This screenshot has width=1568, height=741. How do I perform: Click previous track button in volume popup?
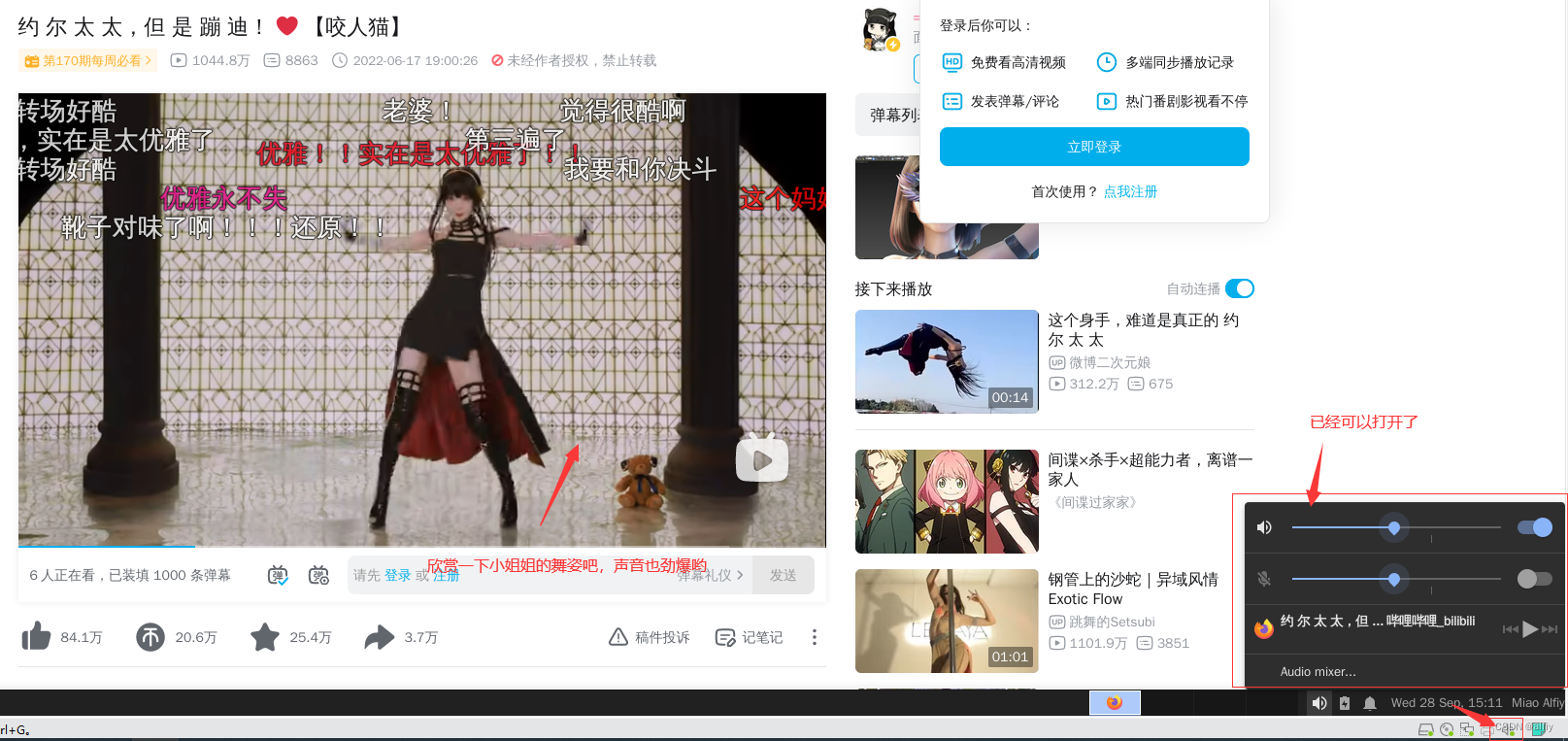pyautogui.click(x=1510, y=629)
